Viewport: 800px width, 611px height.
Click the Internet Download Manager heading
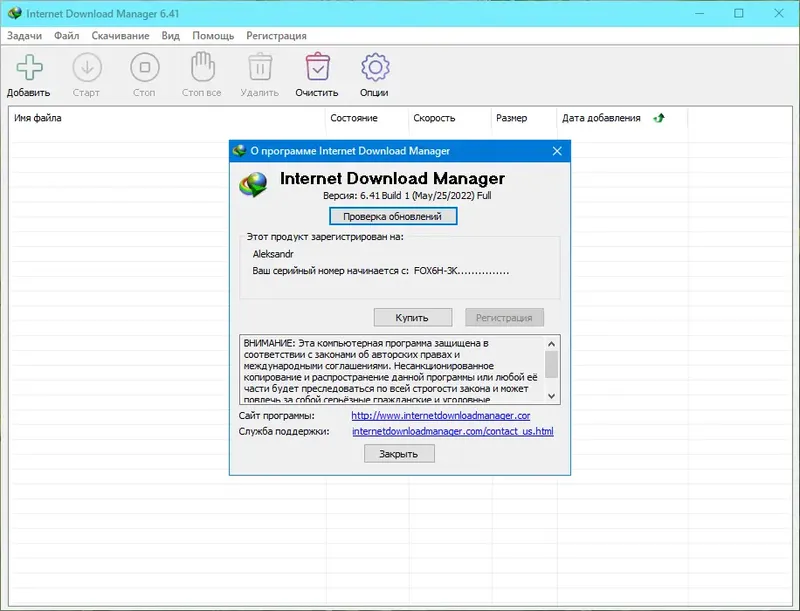click(x=392, y=179)
